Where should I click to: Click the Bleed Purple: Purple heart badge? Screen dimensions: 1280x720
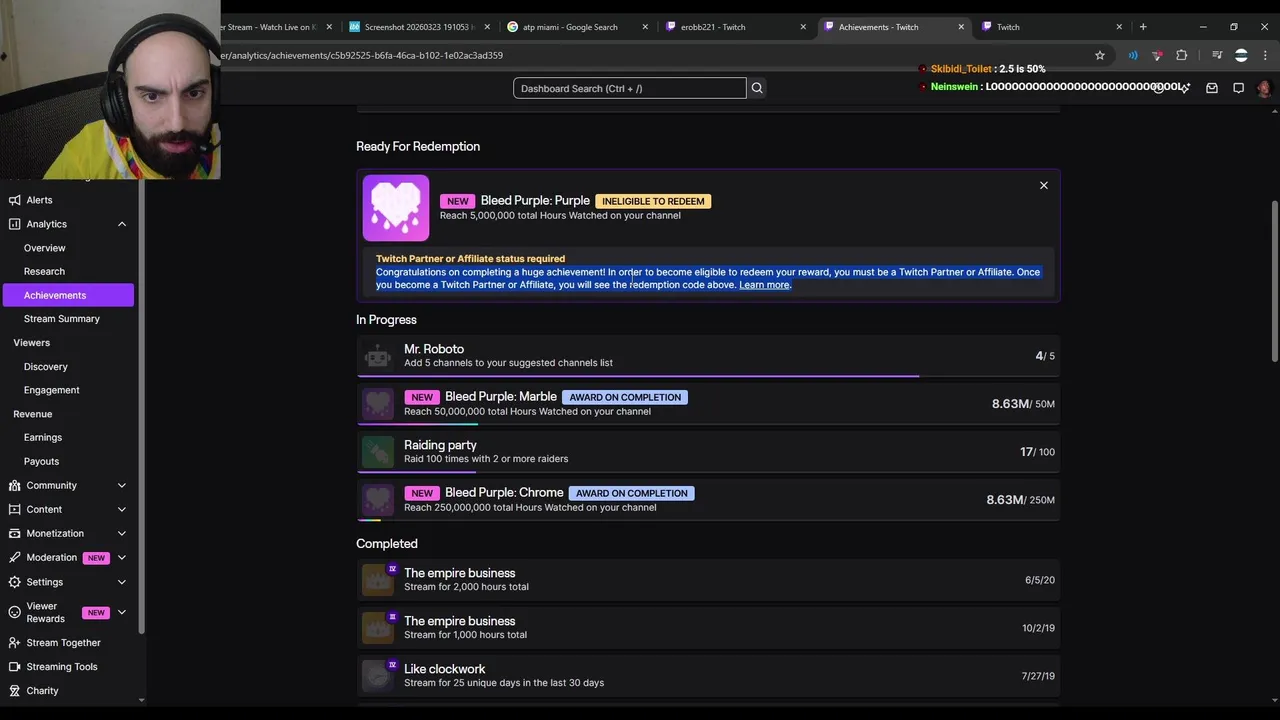pyautogui.click(x=396, y=208)
